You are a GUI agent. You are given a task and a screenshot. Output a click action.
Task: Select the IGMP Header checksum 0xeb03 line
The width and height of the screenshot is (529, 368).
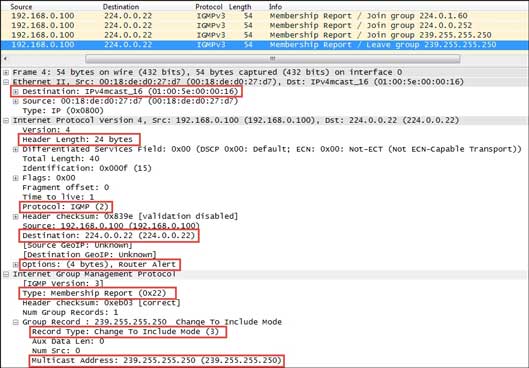(102, 303)
